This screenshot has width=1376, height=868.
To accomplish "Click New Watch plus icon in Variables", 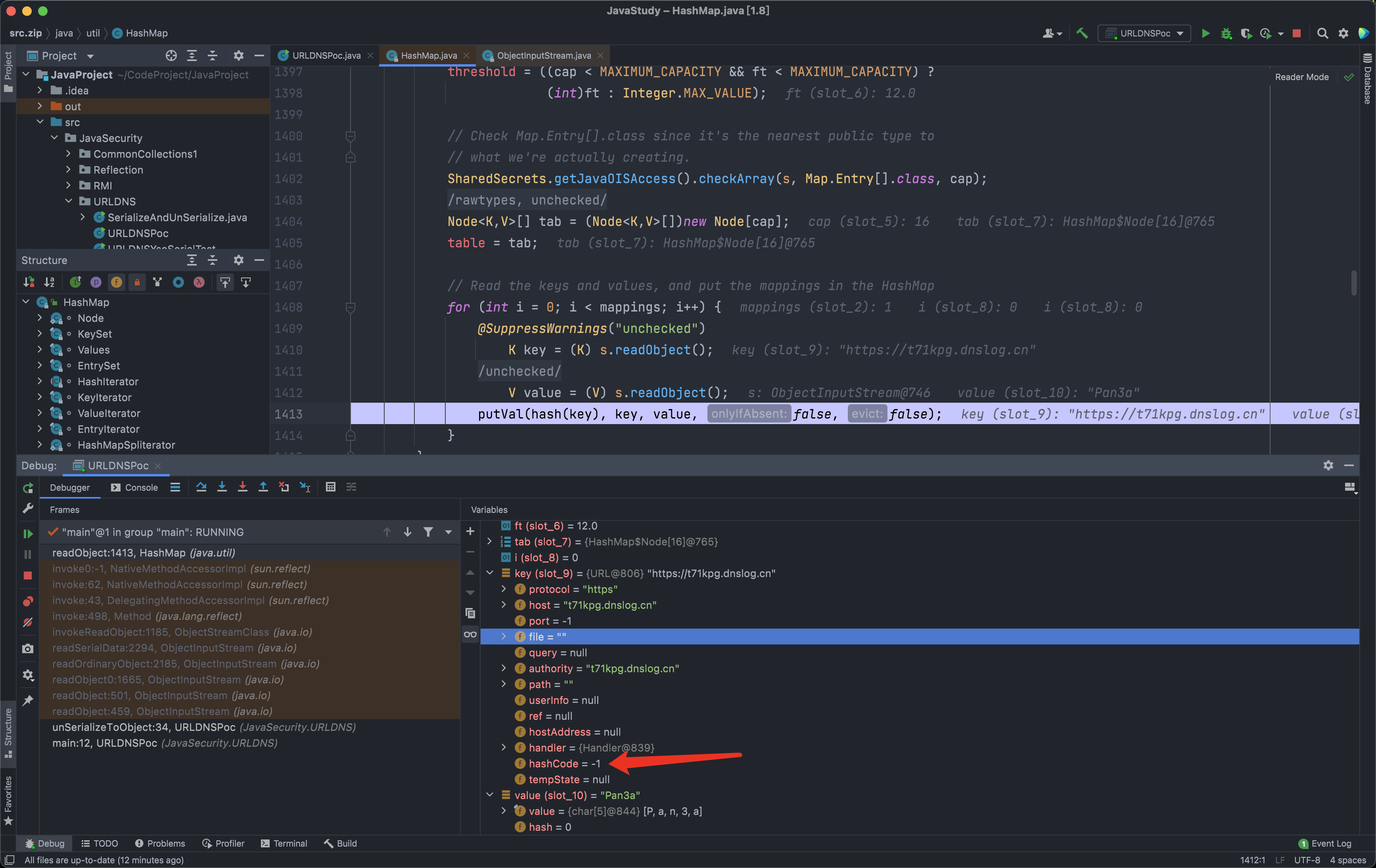I will click(x=470, y=532).
